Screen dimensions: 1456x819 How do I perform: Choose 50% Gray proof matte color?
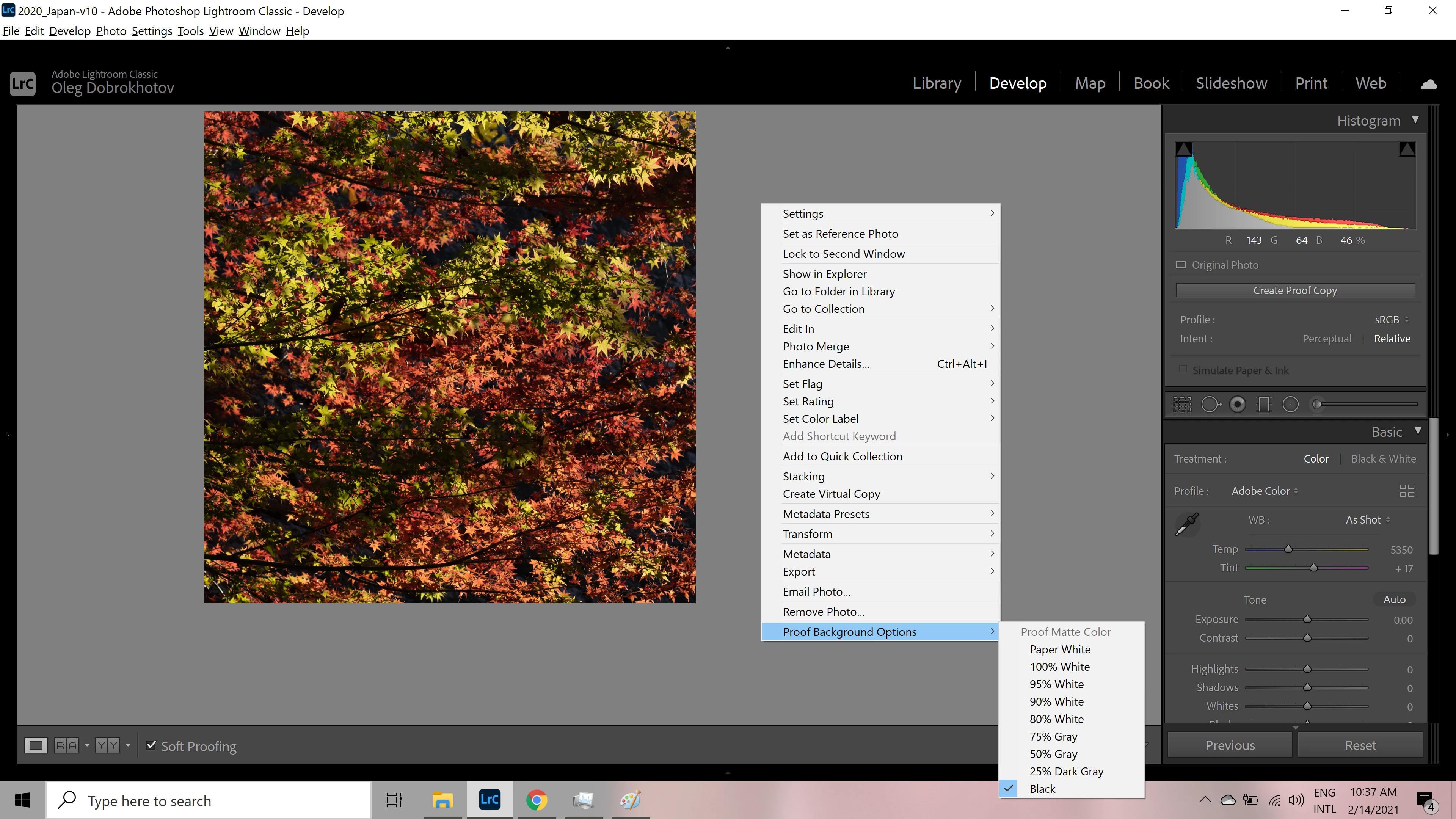[1053, 754]
